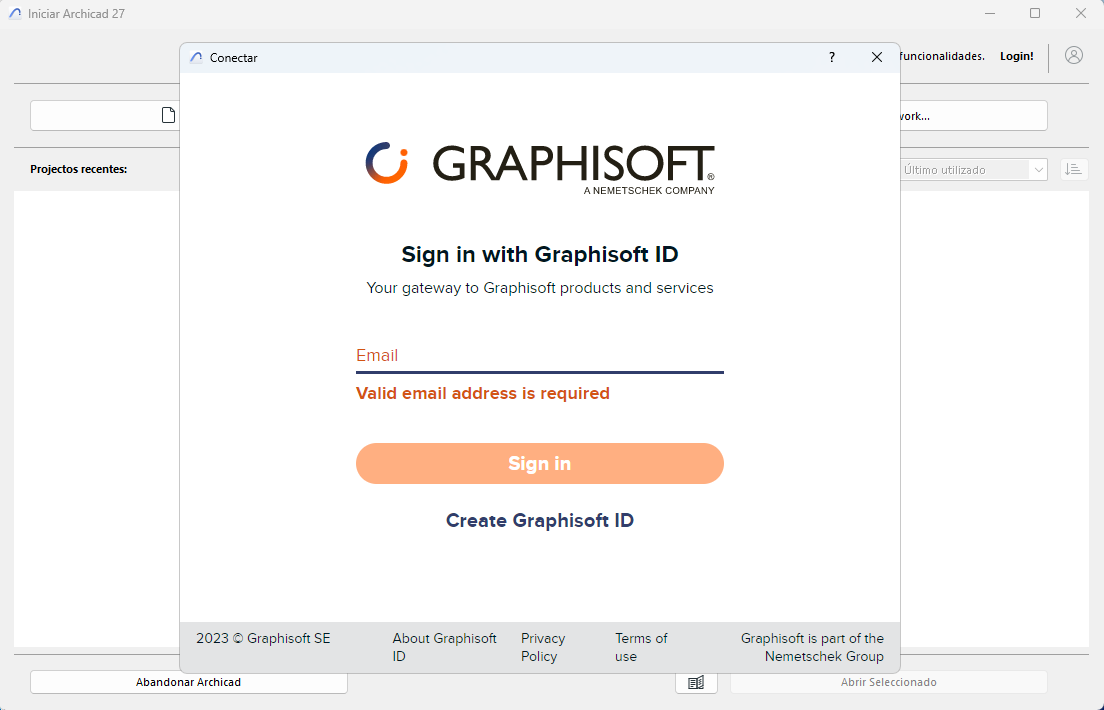Image resolution: width=1104 pixels, height=710 pixels.
Task: Minimize the Iniciar Archicad 27 window
Action: 990,13
